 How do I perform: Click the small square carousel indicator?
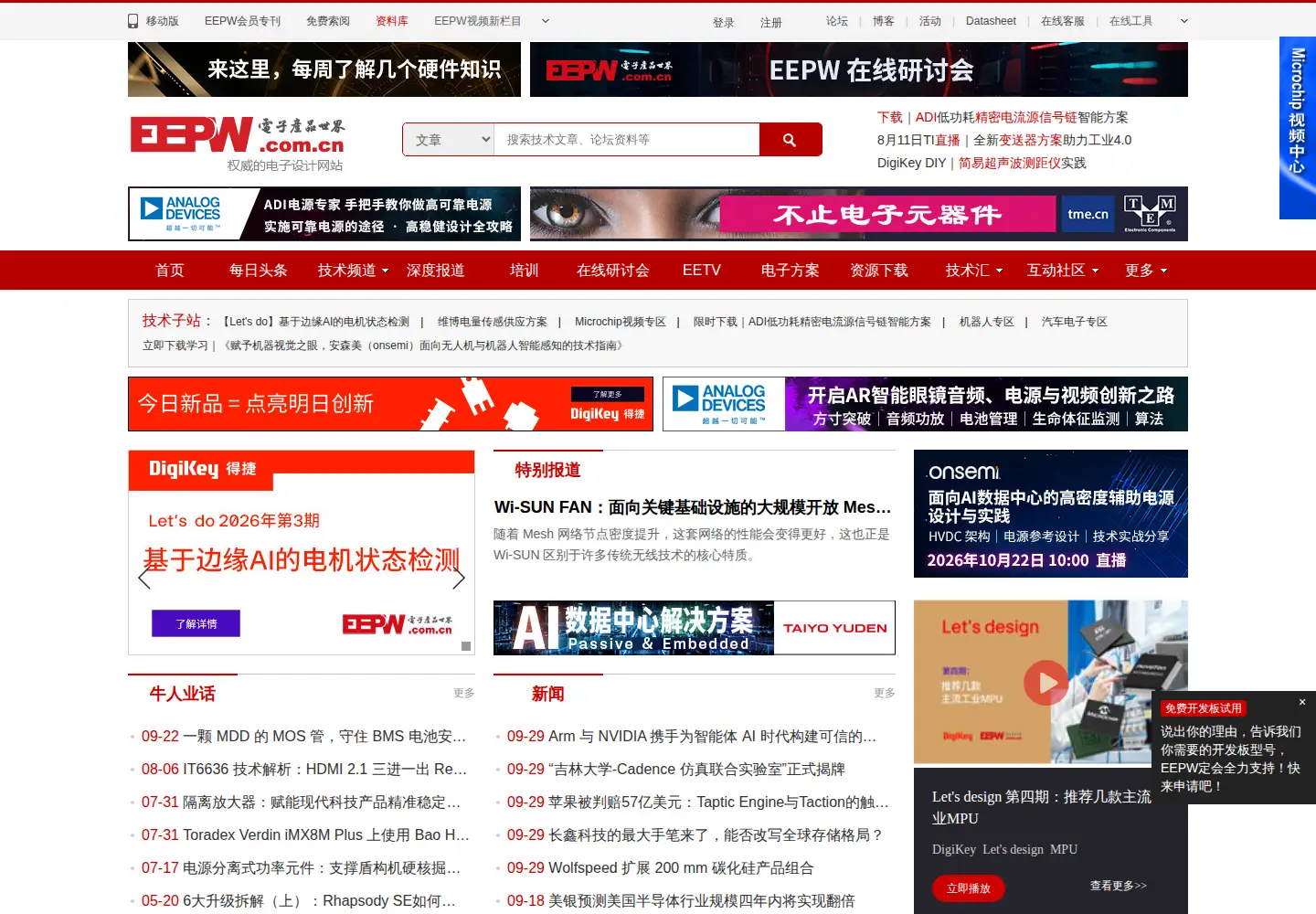[x=466, y=646]
